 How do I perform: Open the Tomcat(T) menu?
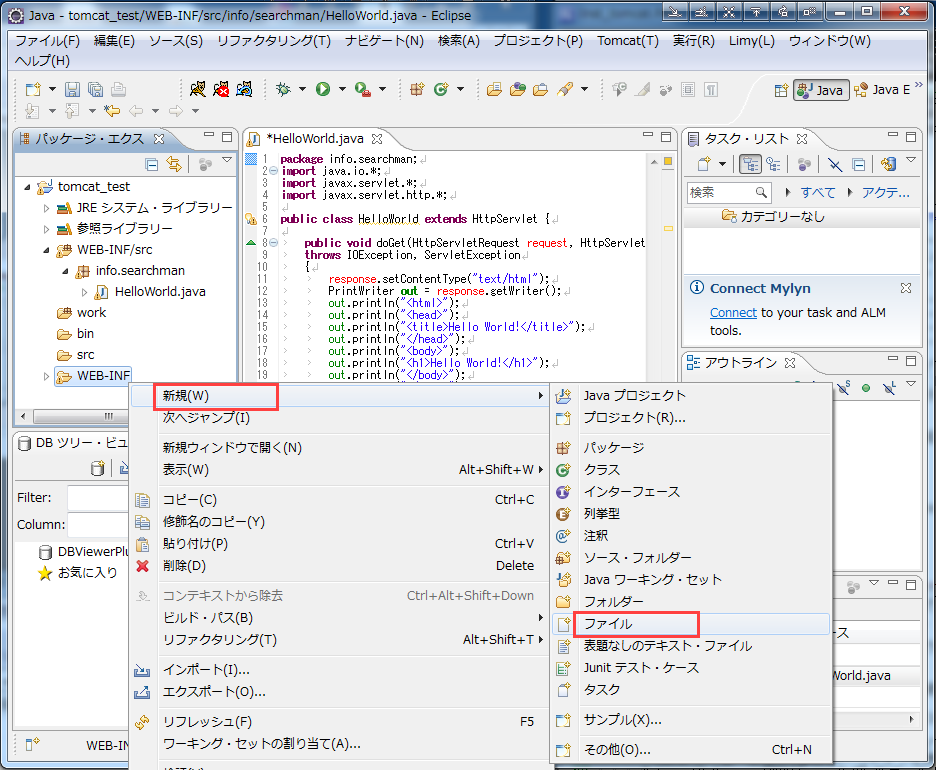pyautogui.click(x=628, y=41)
